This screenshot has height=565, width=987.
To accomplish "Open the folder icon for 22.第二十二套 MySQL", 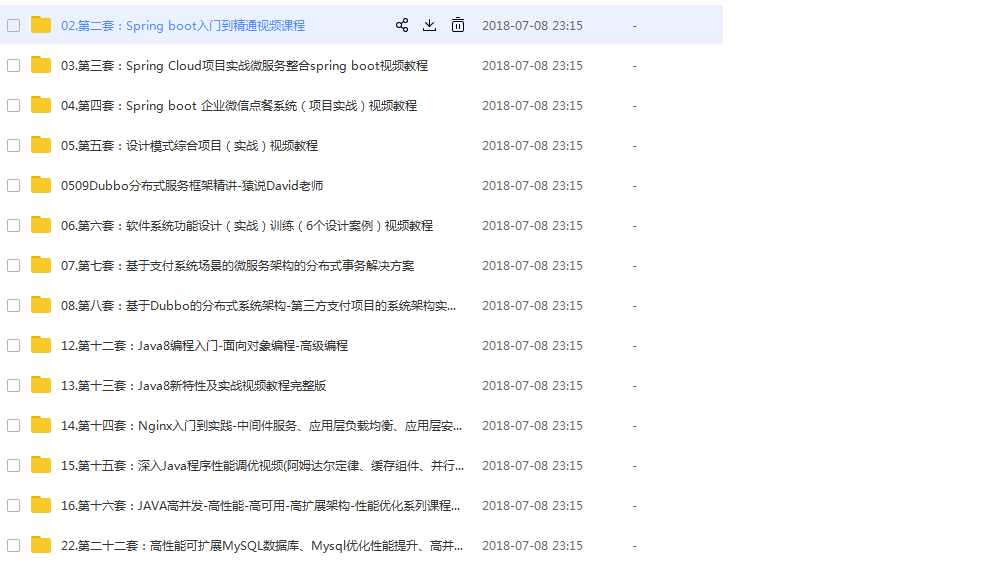I will (x=41, y=545).
